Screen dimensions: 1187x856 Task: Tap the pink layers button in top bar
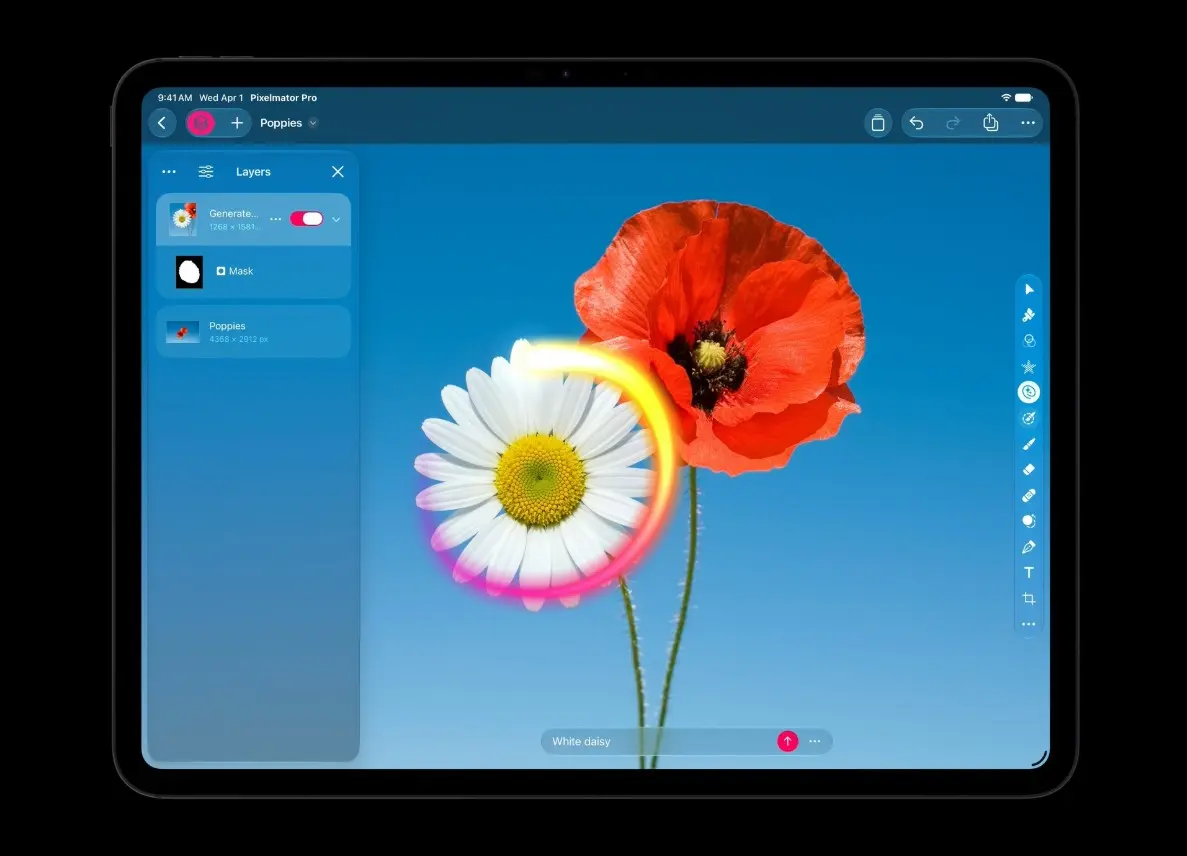201,123
